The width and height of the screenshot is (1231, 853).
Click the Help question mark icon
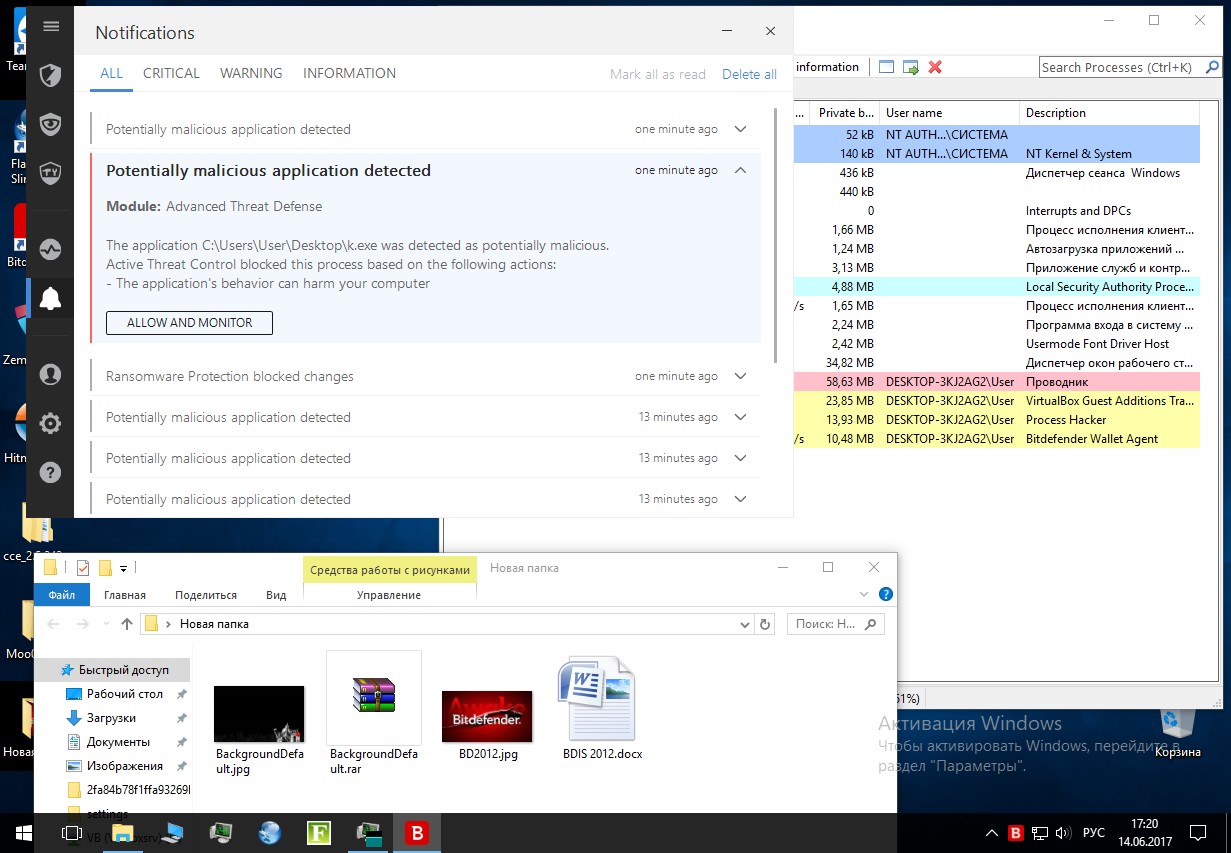pyautogui.click(x=50, y=473)
